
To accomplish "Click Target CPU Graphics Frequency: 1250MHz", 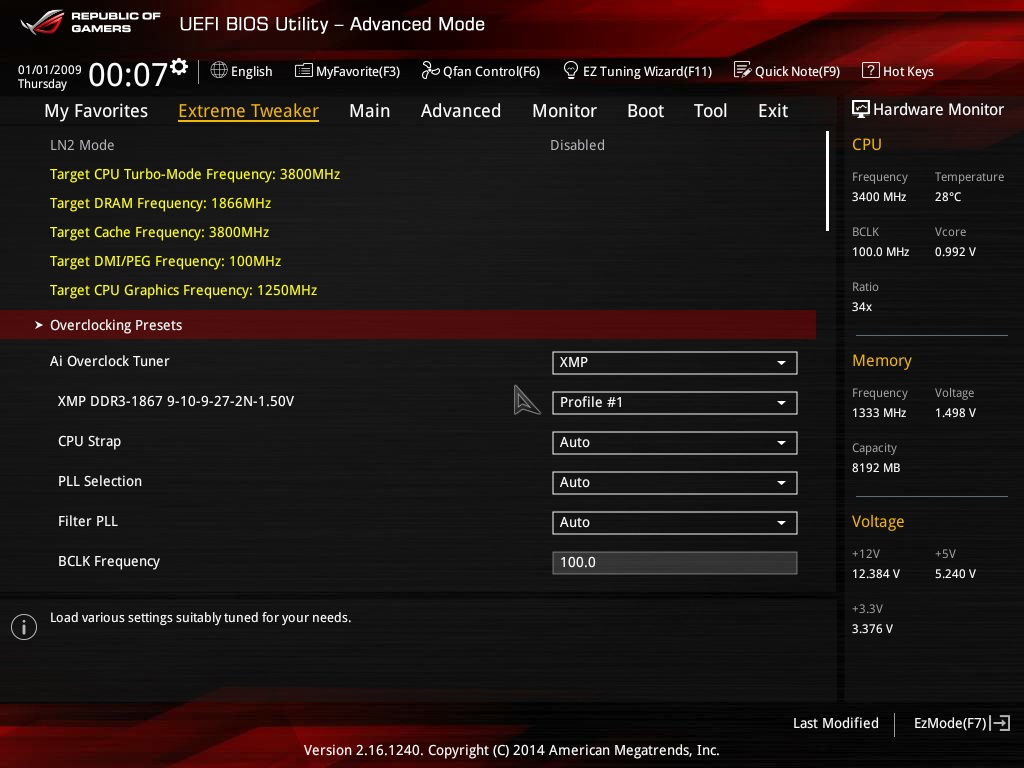I will click(x=184, y=290).
